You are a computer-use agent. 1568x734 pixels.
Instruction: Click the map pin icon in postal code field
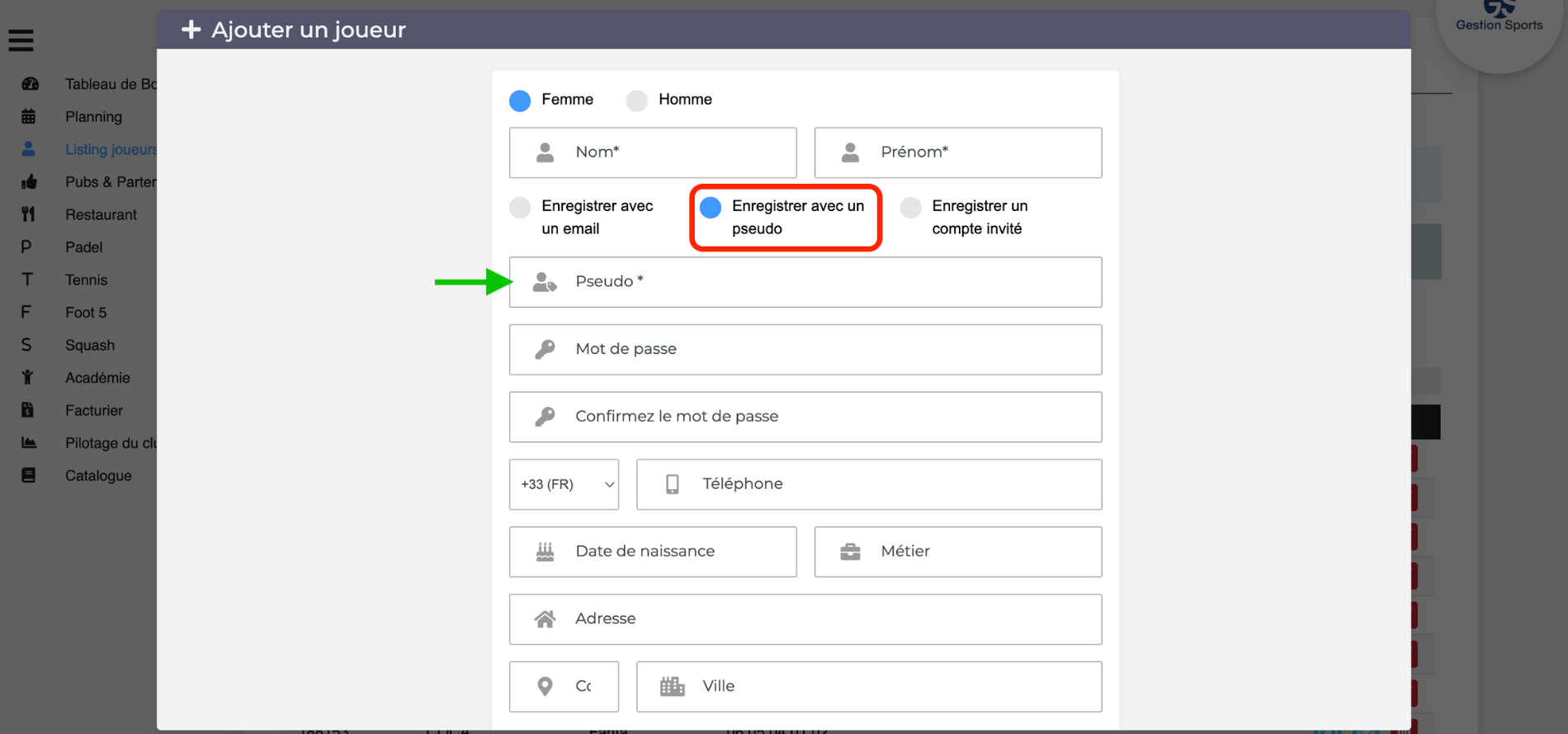[545, 686]
